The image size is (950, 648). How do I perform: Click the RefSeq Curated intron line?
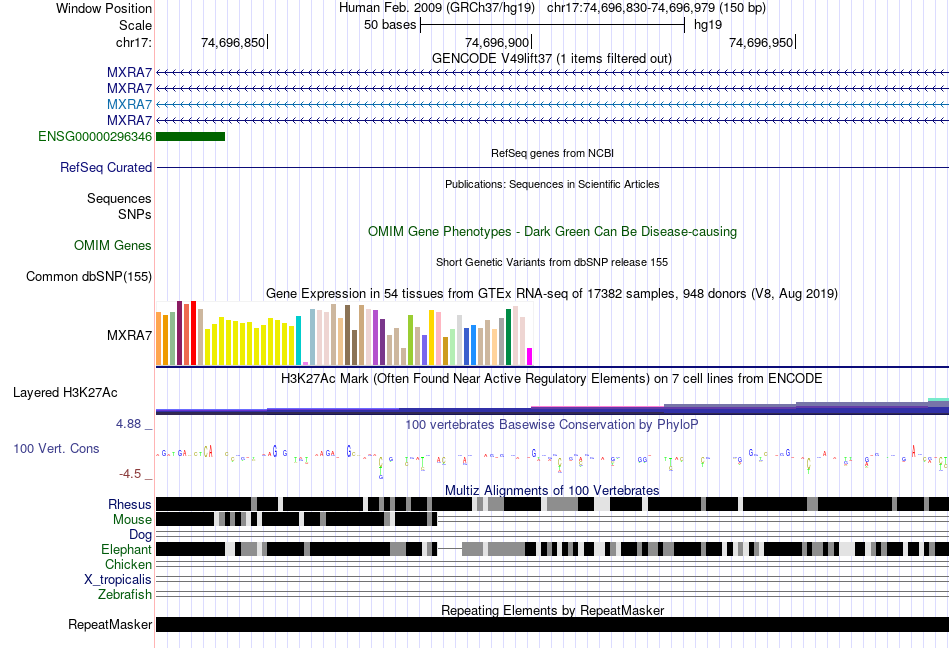click(552, 167)
